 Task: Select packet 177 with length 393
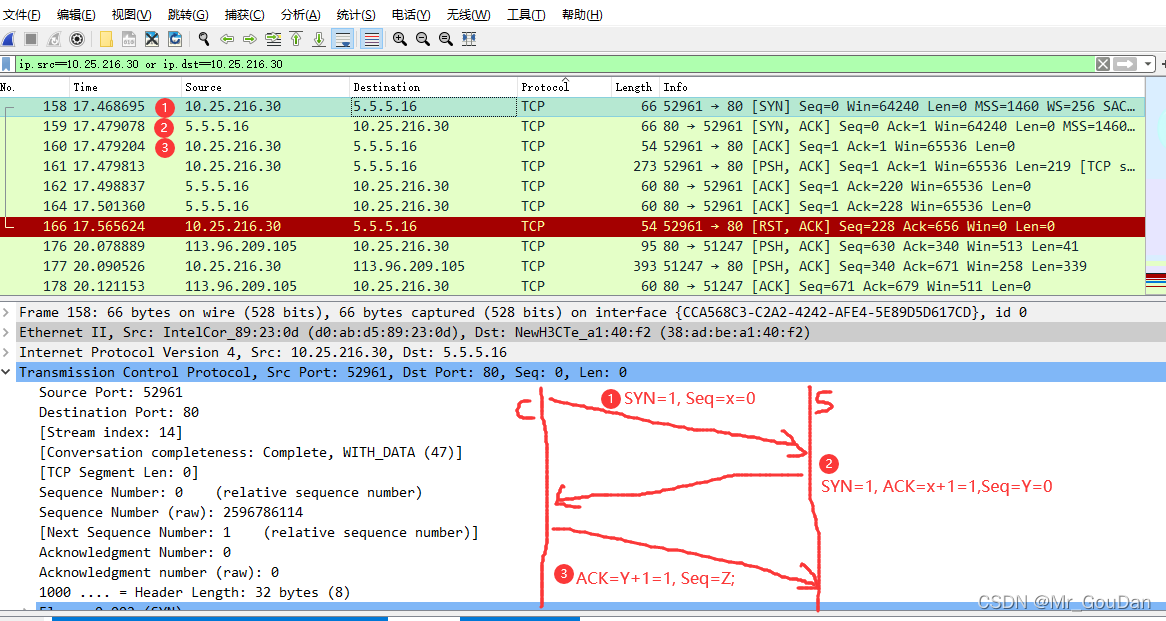point(573,266)
